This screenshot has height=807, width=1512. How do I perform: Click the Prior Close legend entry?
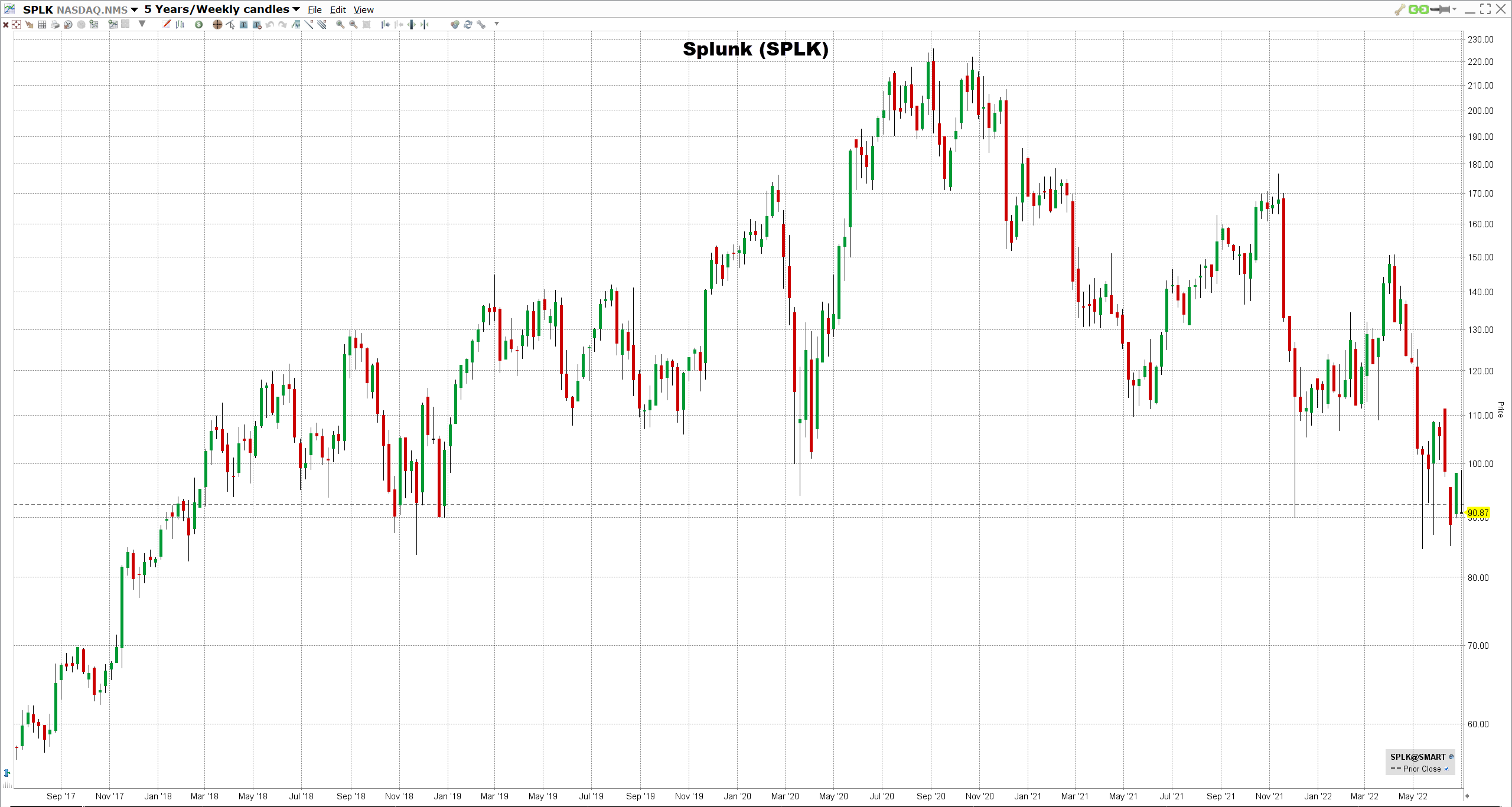click(x=1422, y=769)
